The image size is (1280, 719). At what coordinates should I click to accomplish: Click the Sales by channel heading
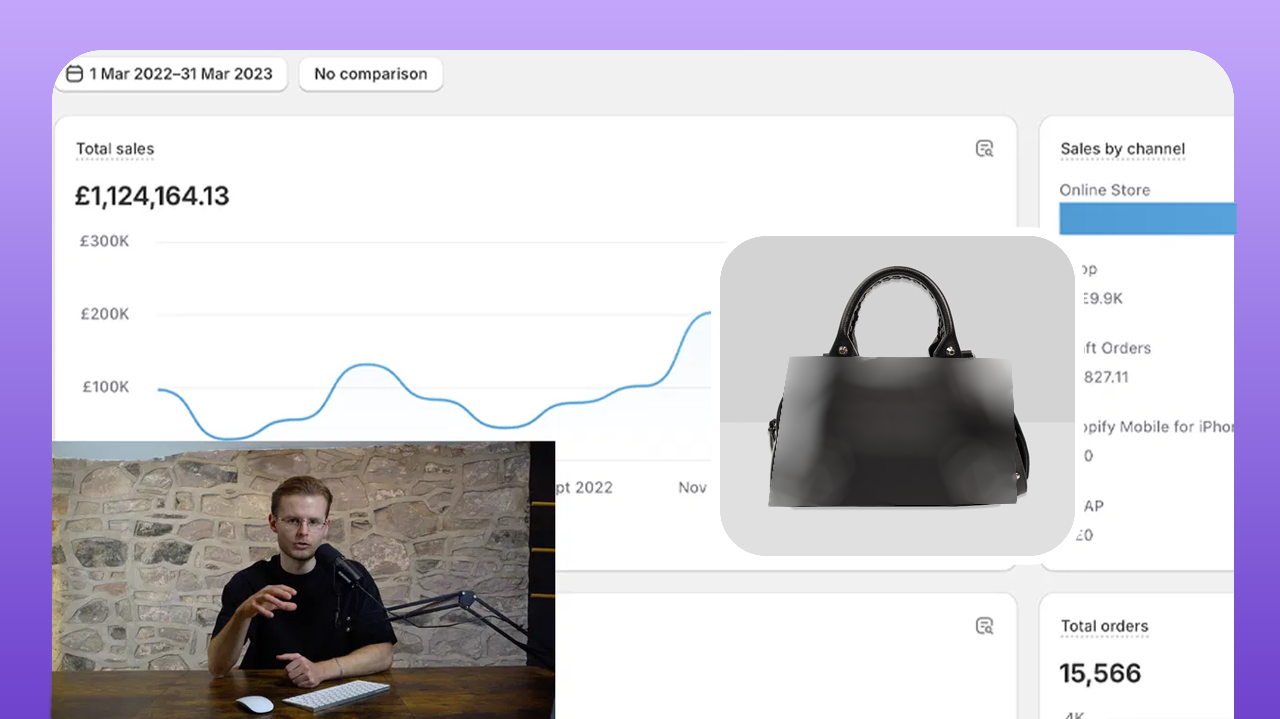click(1123, 149)
